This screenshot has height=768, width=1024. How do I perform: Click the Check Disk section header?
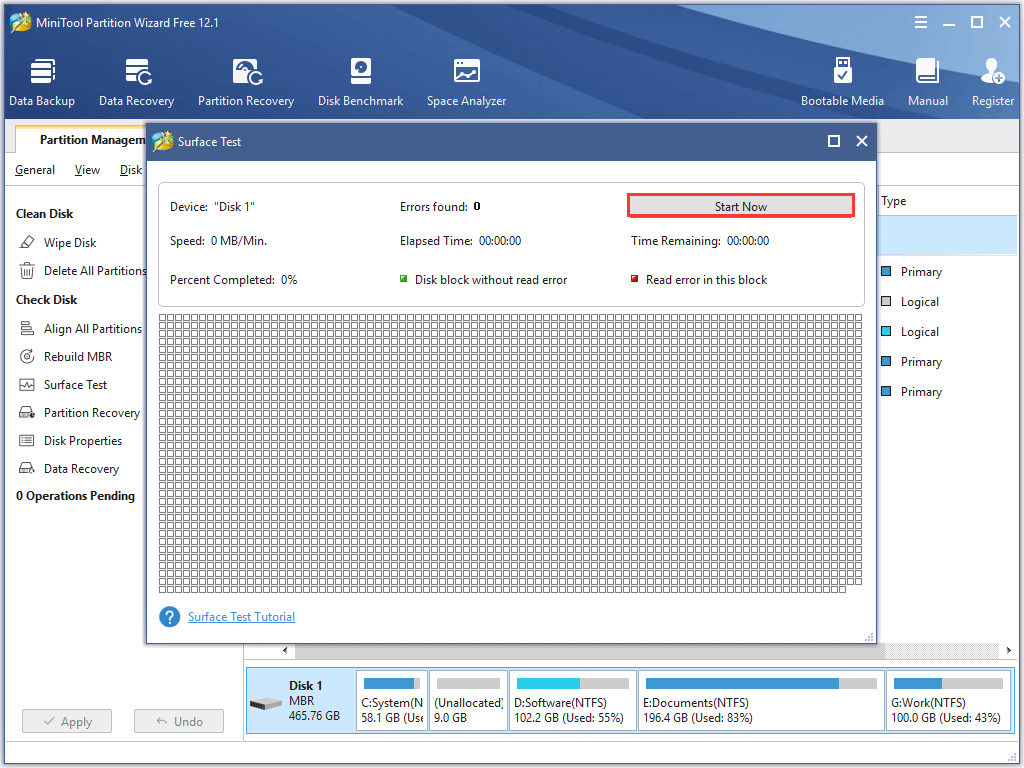(x=46, y=300)
